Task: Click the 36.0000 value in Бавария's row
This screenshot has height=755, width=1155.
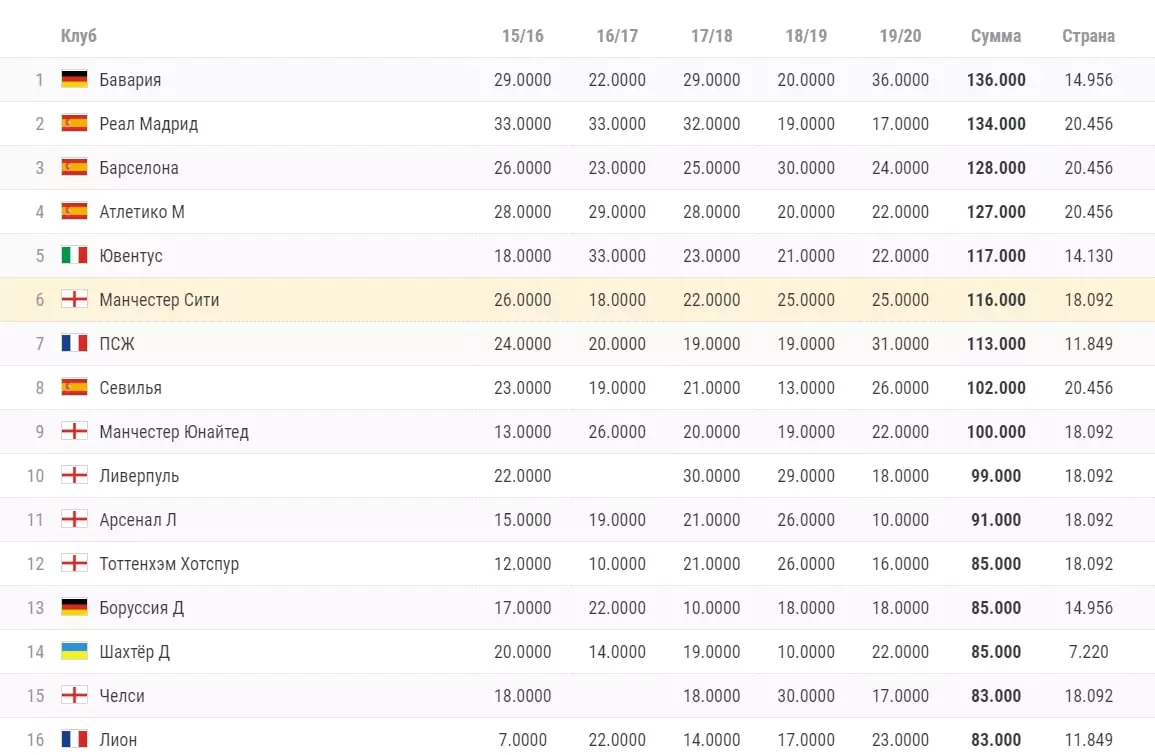Action: 900,80
